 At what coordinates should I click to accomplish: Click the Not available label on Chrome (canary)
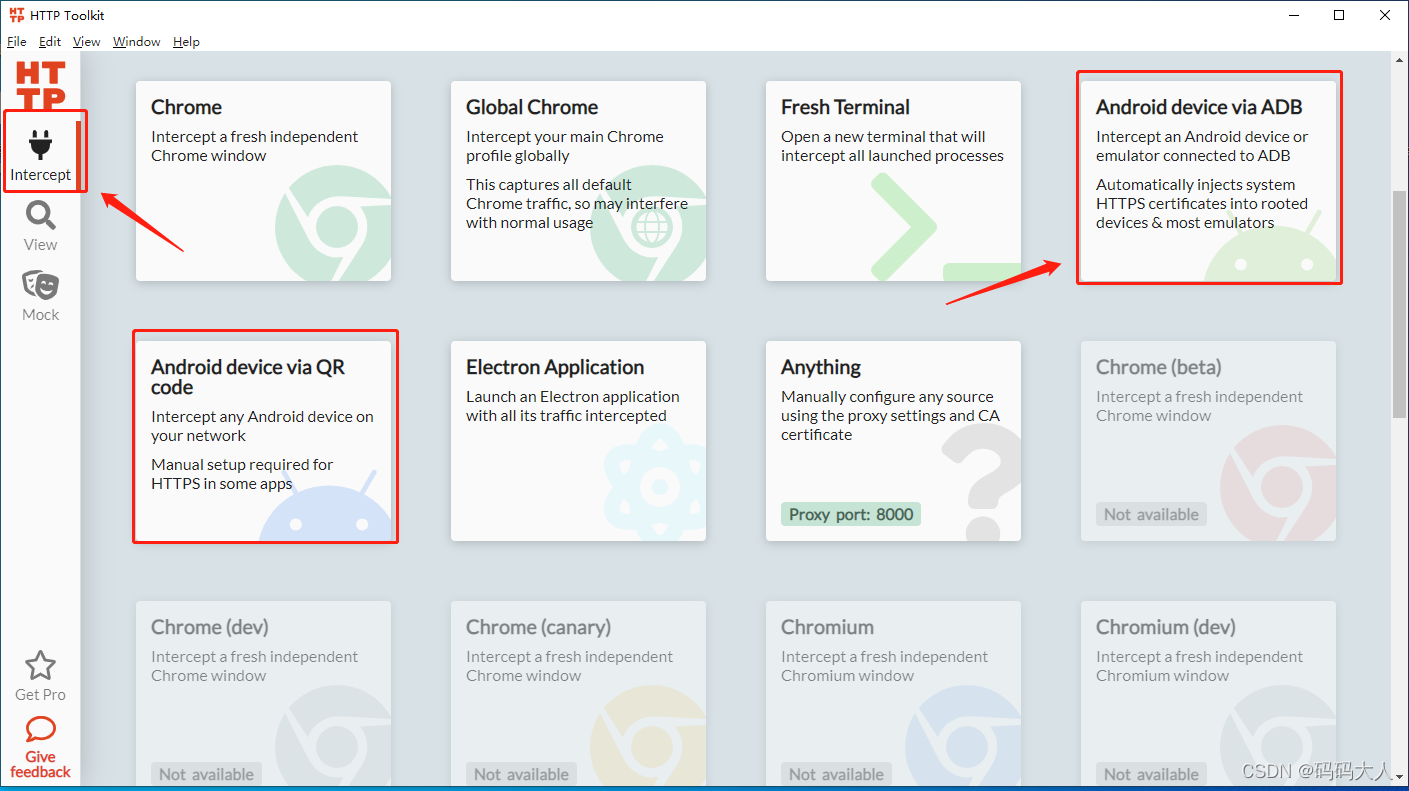(x=521, y=774)
